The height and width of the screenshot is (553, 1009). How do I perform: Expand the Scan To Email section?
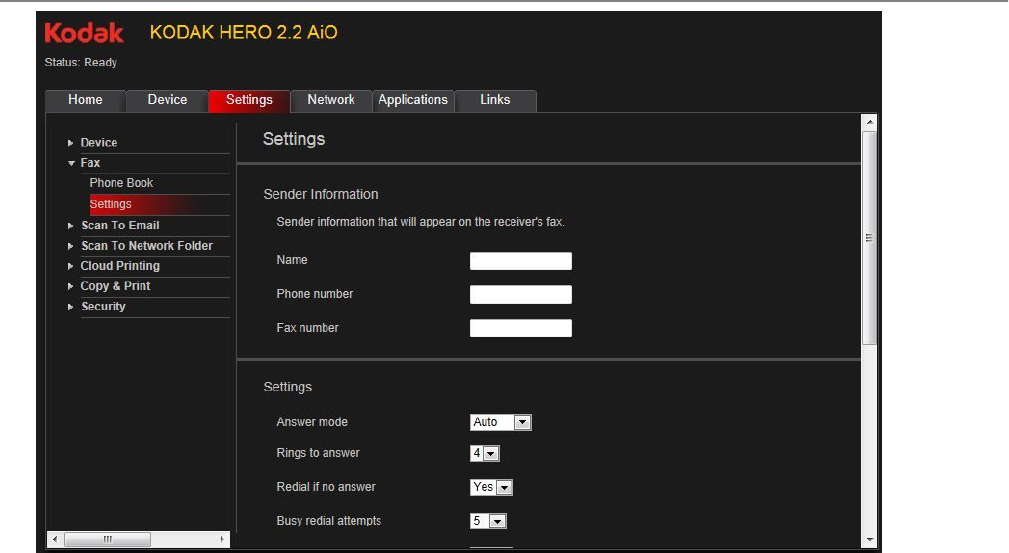pos(71,226)
